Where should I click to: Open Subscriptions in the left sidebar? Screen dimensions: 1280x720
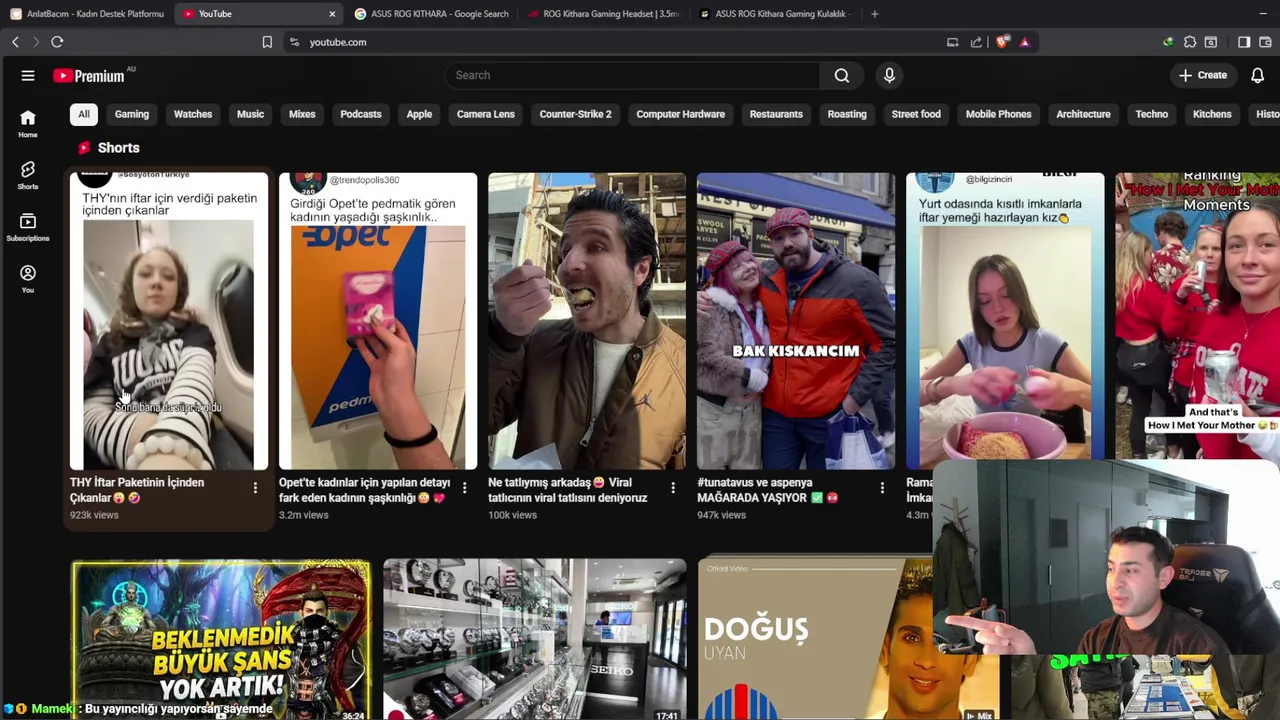[28, 227]
